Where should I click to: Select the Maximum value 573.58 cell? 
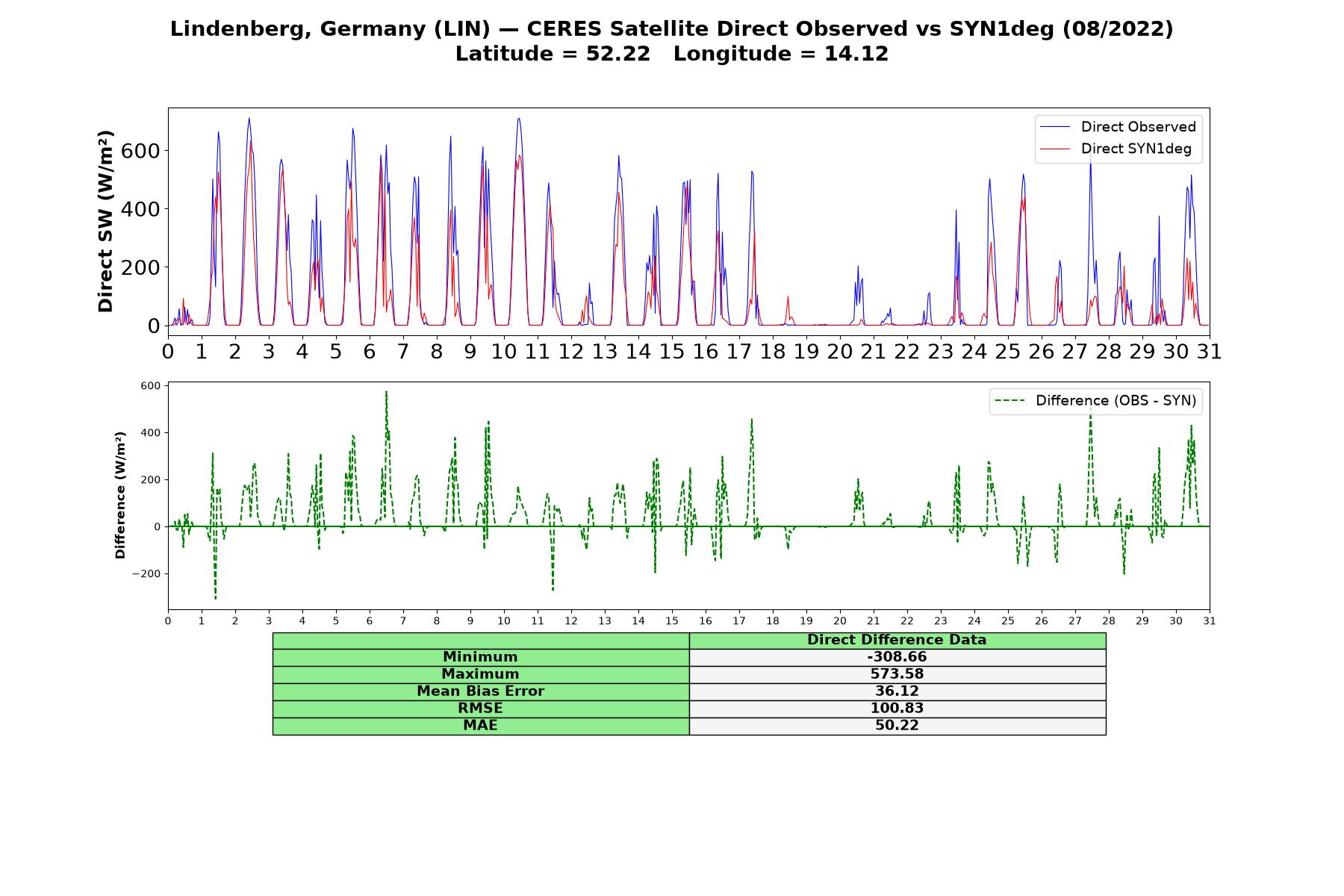pyautogui.click(x=897, y=674)
